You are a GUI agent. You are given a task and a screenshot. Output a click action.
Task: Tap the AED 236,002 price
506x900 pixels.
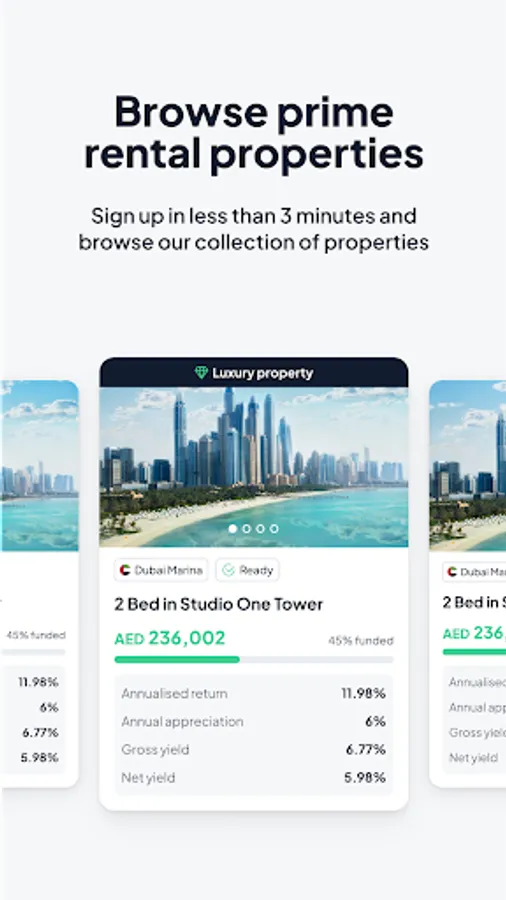170,638
